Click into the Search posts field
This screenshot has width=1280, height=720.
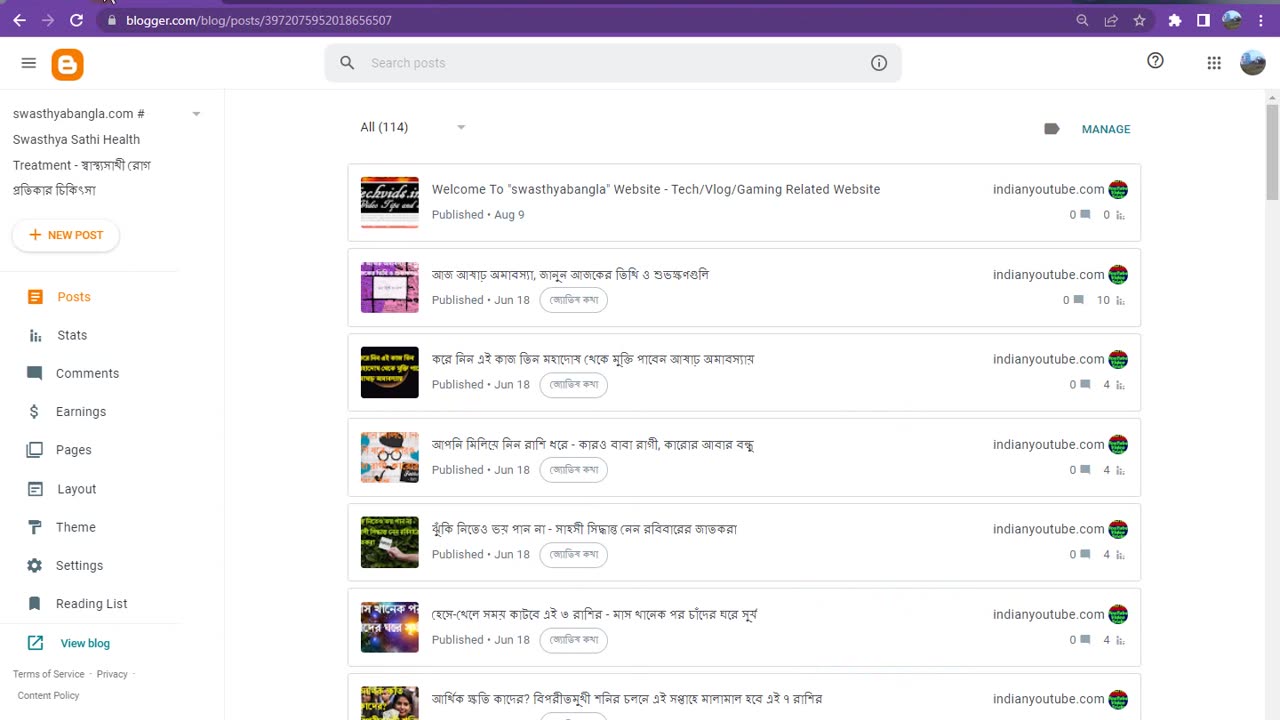[x=613, y=63]
